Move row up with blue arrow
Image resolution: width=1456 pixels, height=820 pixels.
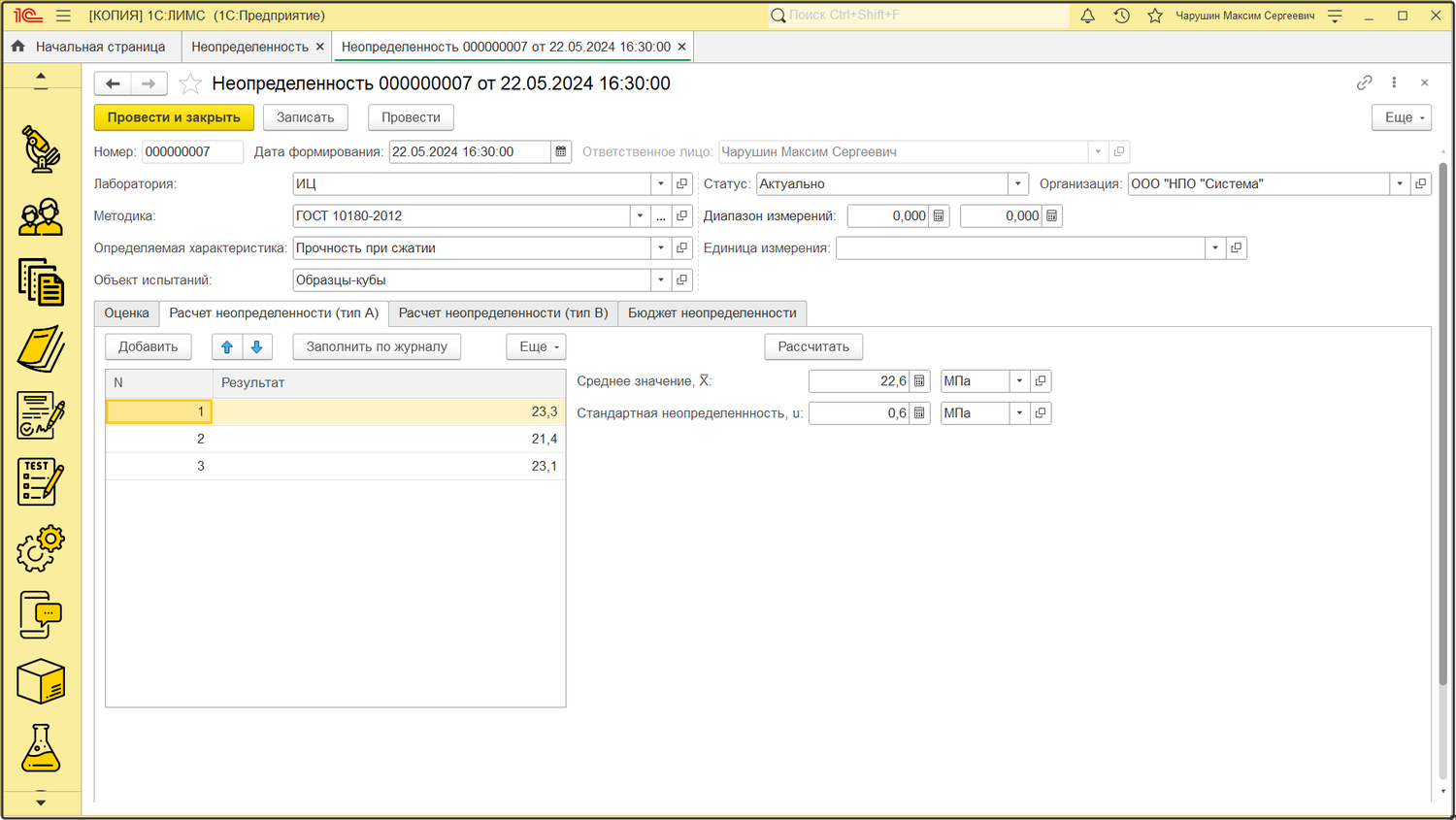pyautogui.click(x=227, y=346)
